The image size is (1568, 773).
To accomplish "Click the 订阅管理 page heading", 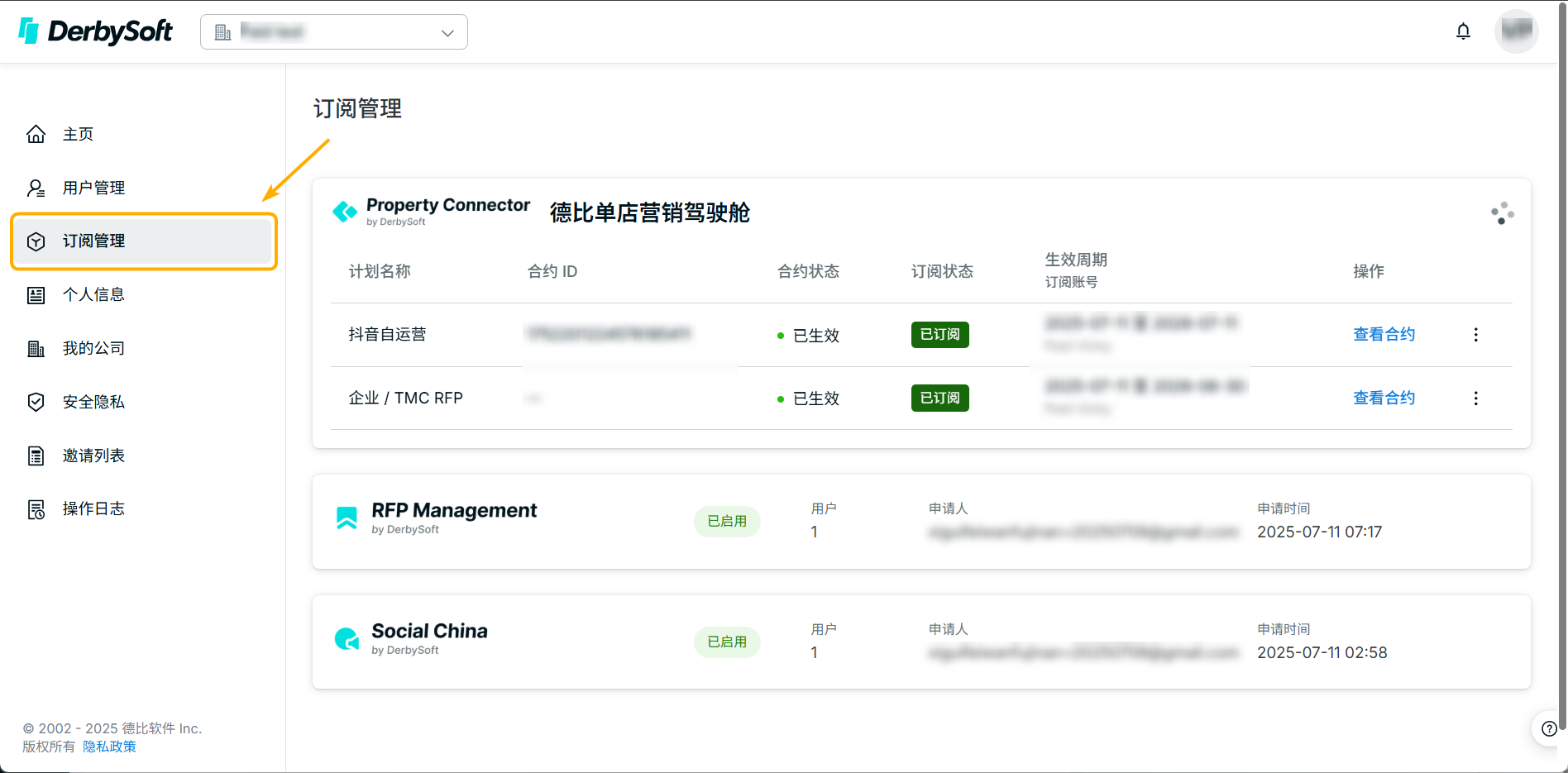I will tap(357, 108).
